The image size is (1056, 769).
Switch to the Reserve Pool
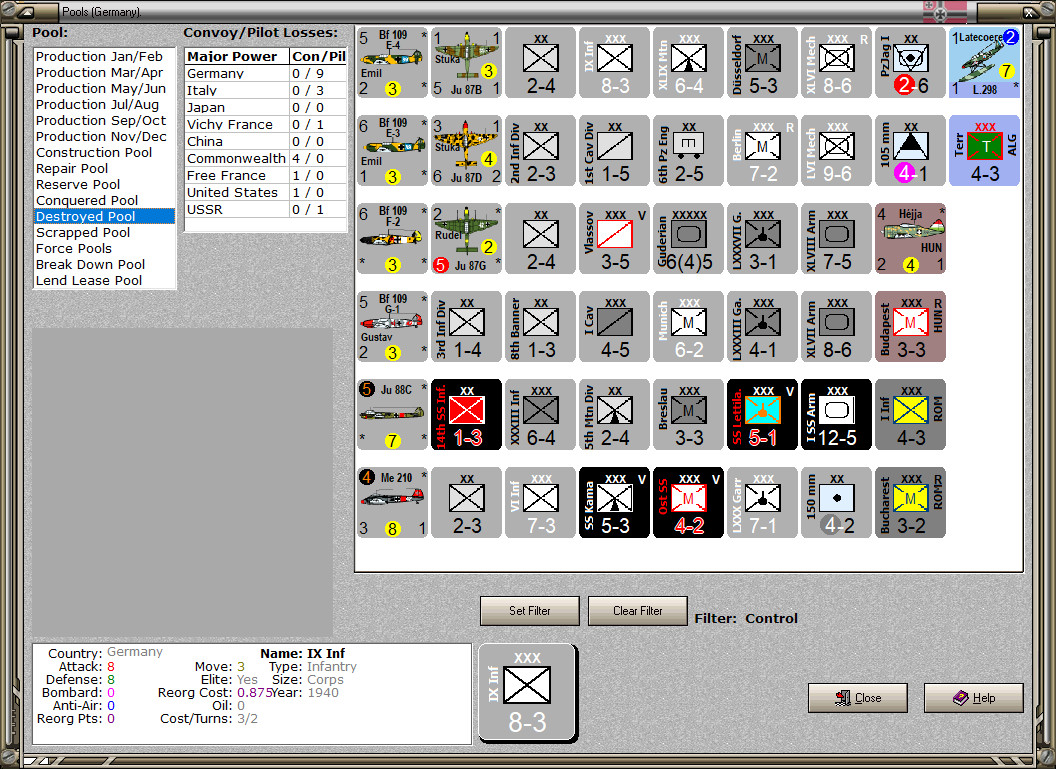pos(104,185)
